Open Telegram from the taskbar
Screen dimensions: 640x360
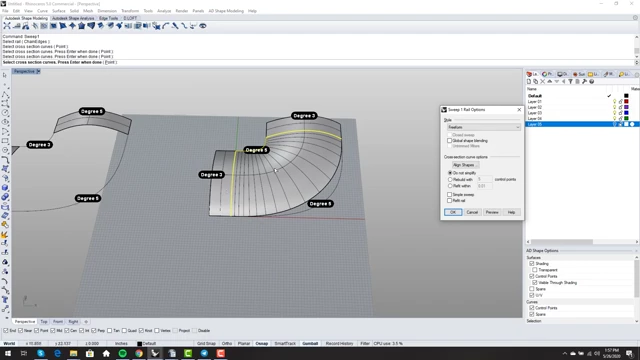tap(204, 353)
